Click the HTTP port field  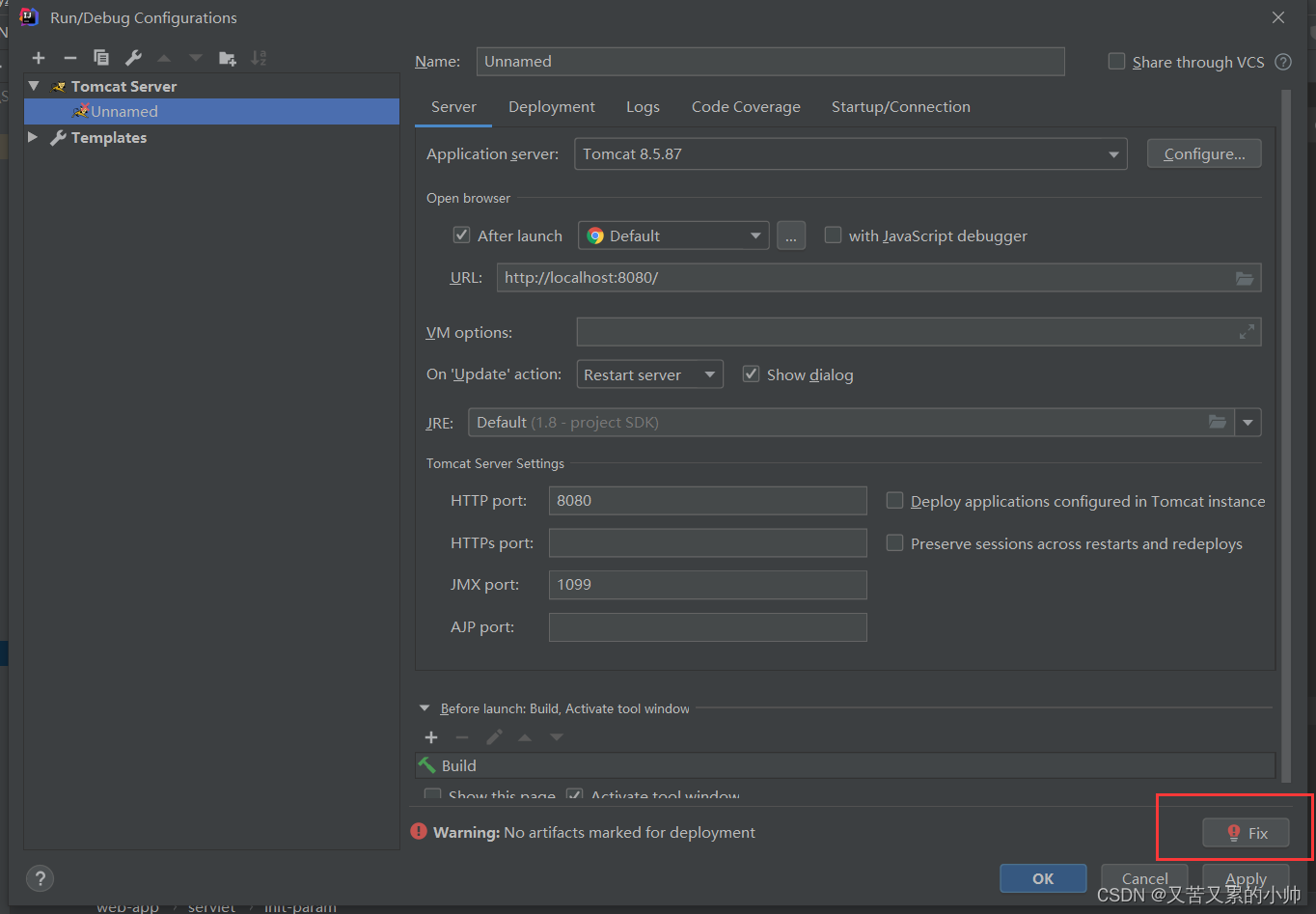tap(708, 501)
